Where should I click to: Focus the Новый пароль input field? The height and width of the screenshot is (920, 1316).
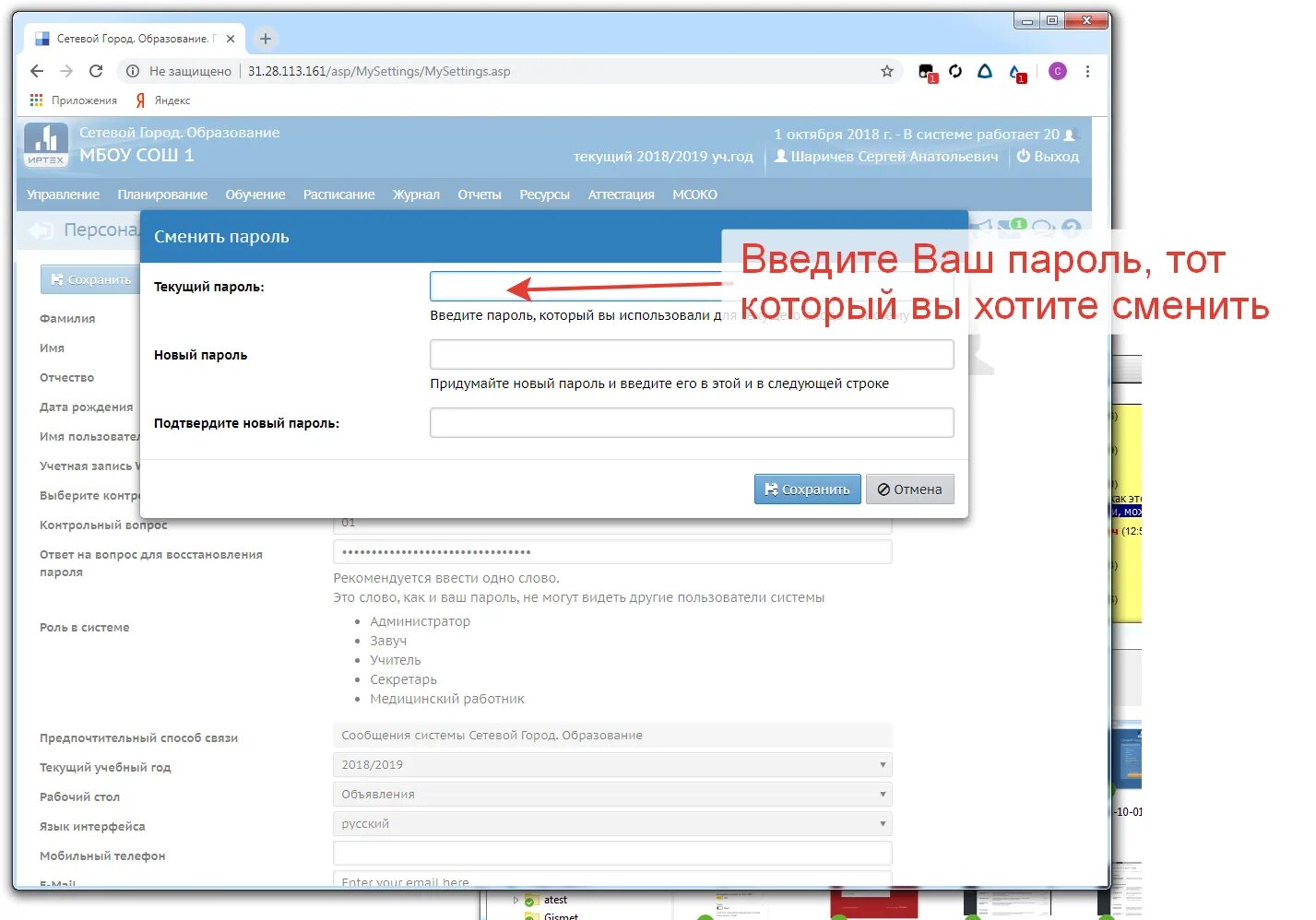click(692, 354)
